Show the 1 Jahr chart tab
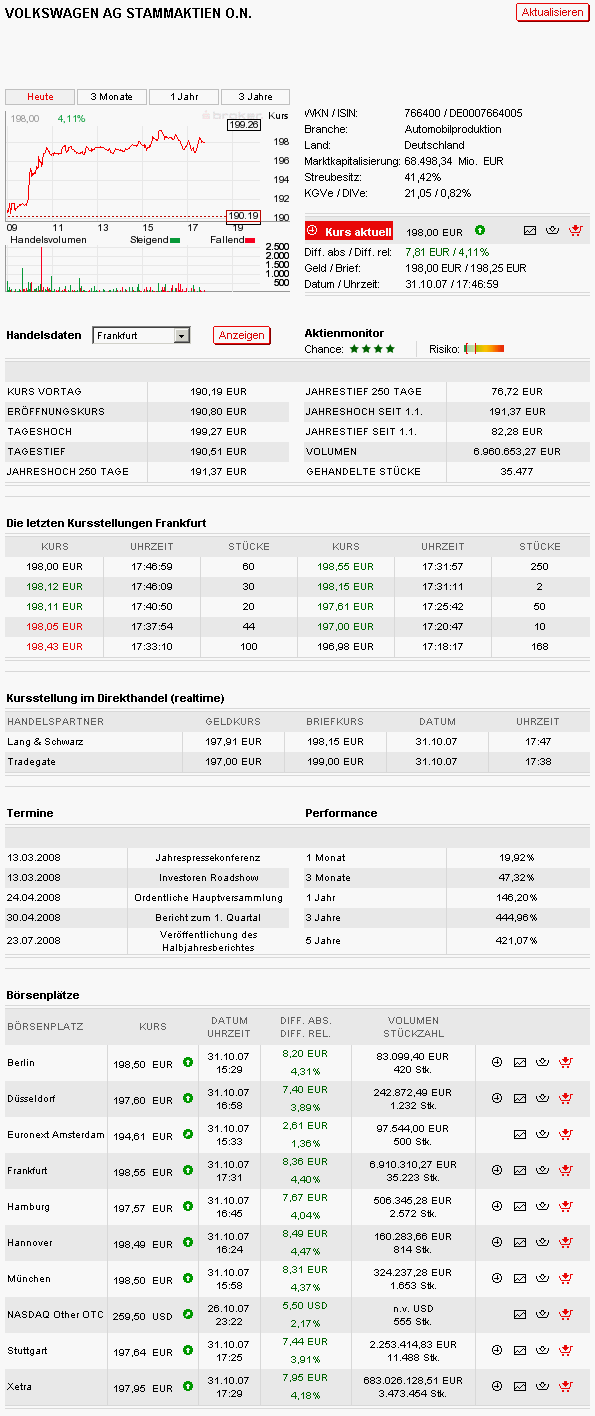The width and height of the screenshot is (595, 1416). 184,97
